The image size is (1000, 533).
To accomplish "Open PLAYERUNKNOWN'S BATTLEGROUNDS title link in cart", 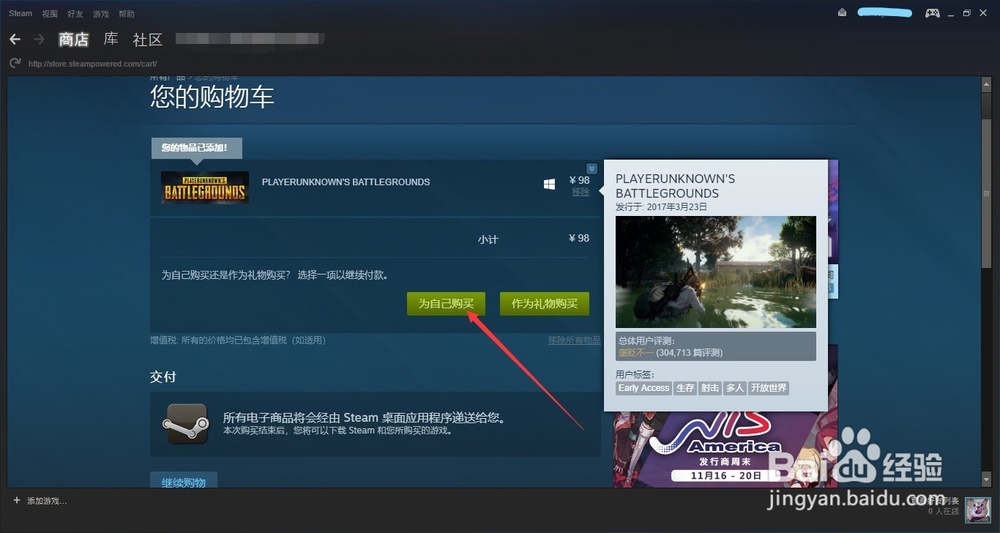I will coord(346,182).
